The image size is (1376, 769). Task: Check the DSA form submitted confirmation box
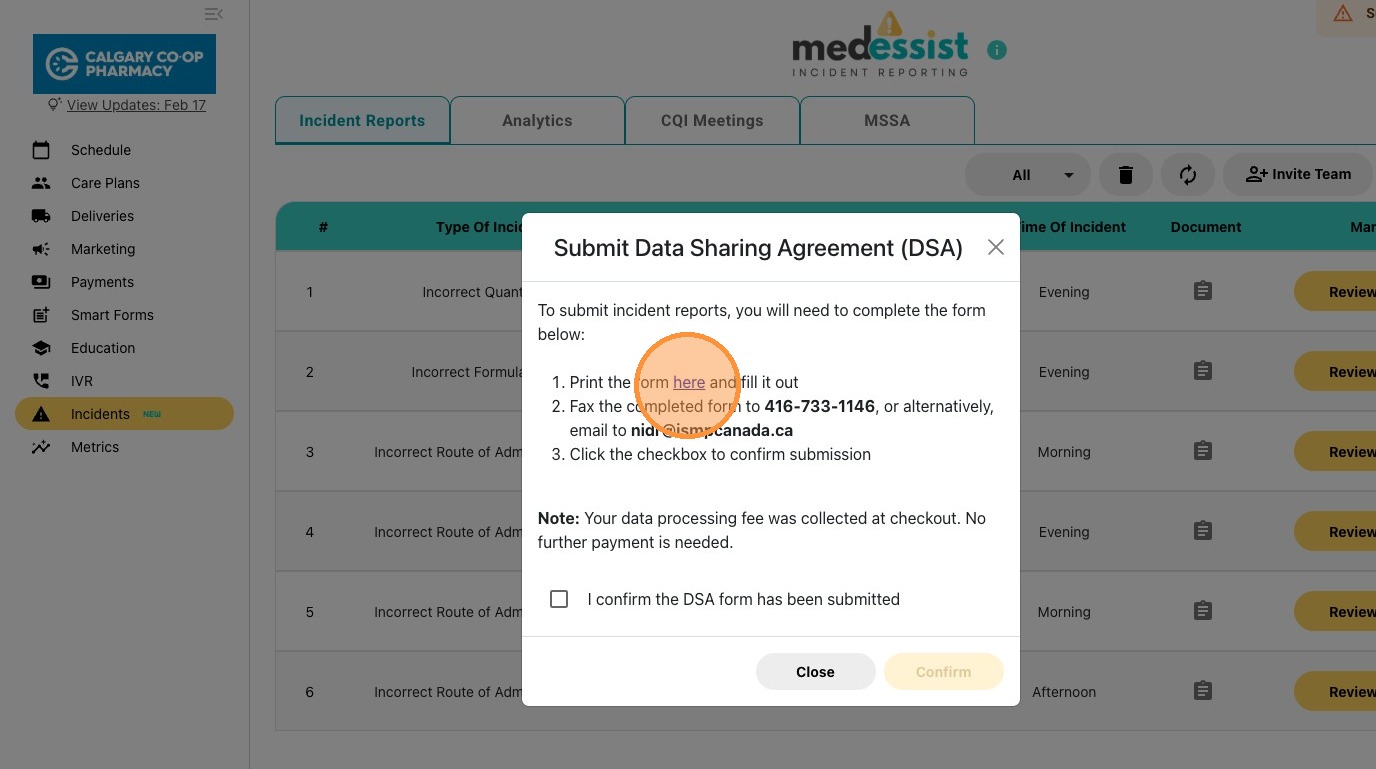tap(559, 599)
